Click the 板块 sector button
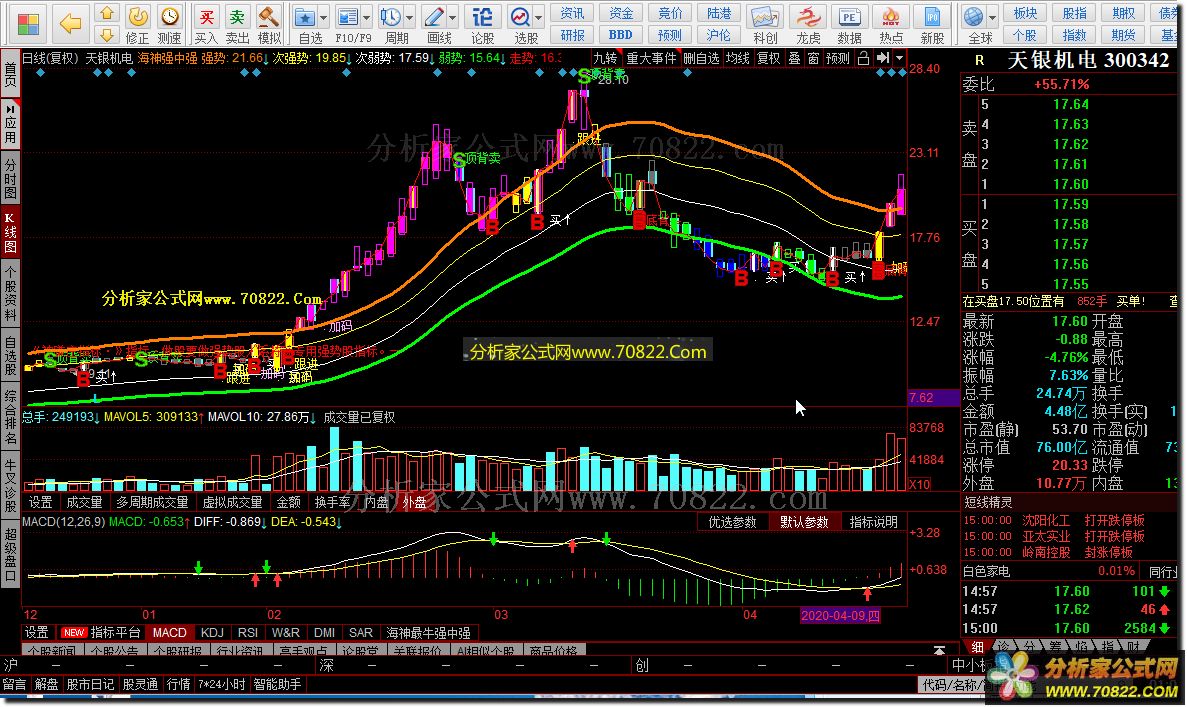 1025,13
